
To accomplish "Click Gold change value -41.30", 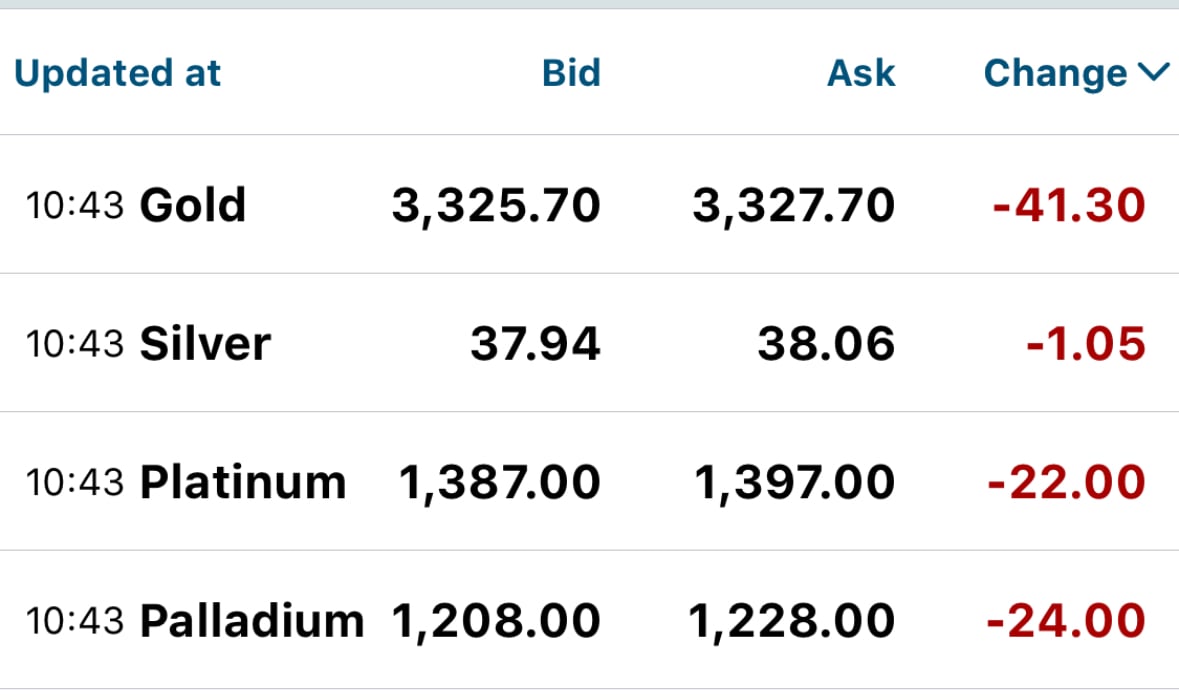I will 1069,205.
